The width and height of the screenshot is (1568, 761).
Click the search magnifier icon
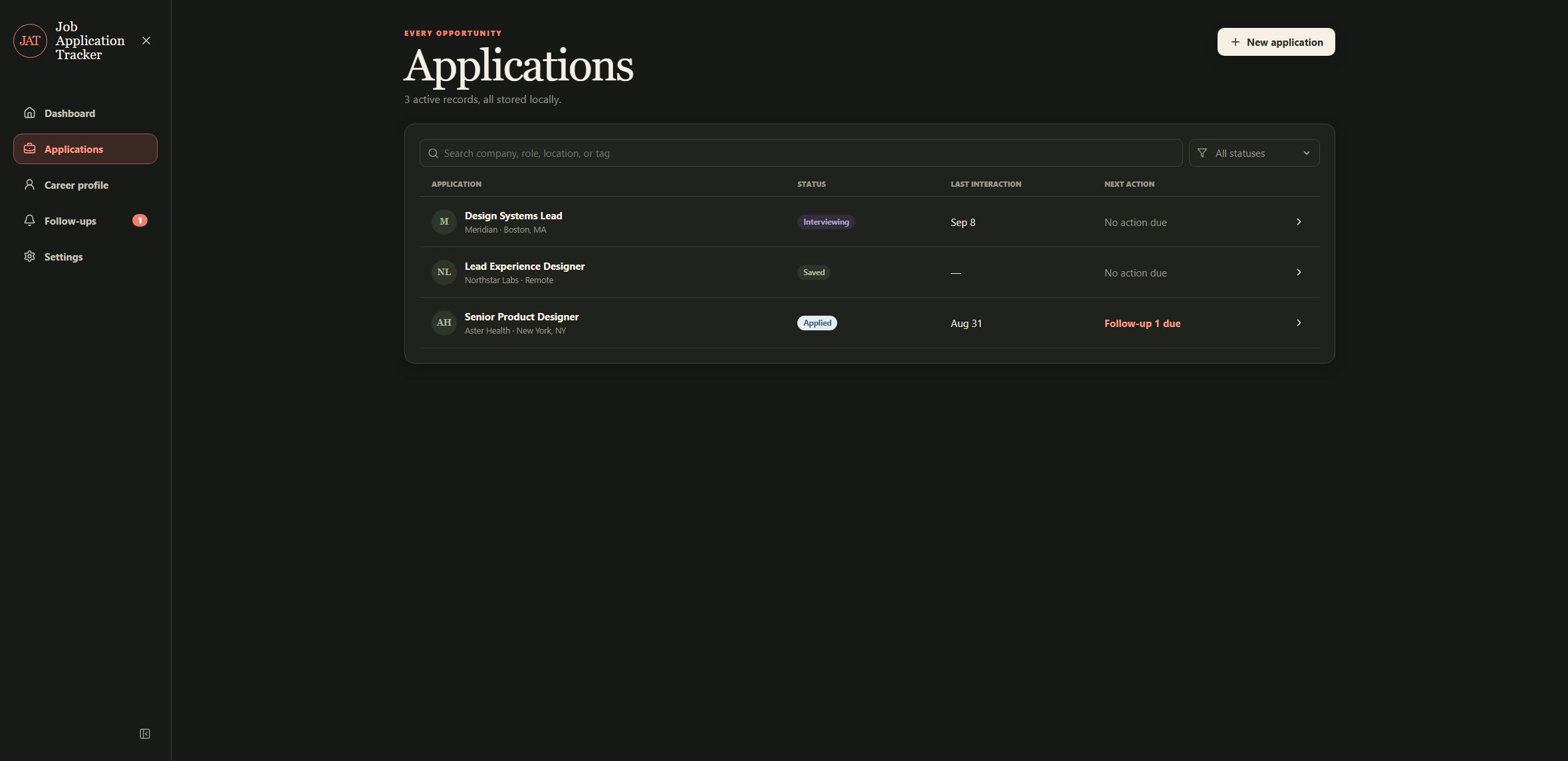click(433, 153)
